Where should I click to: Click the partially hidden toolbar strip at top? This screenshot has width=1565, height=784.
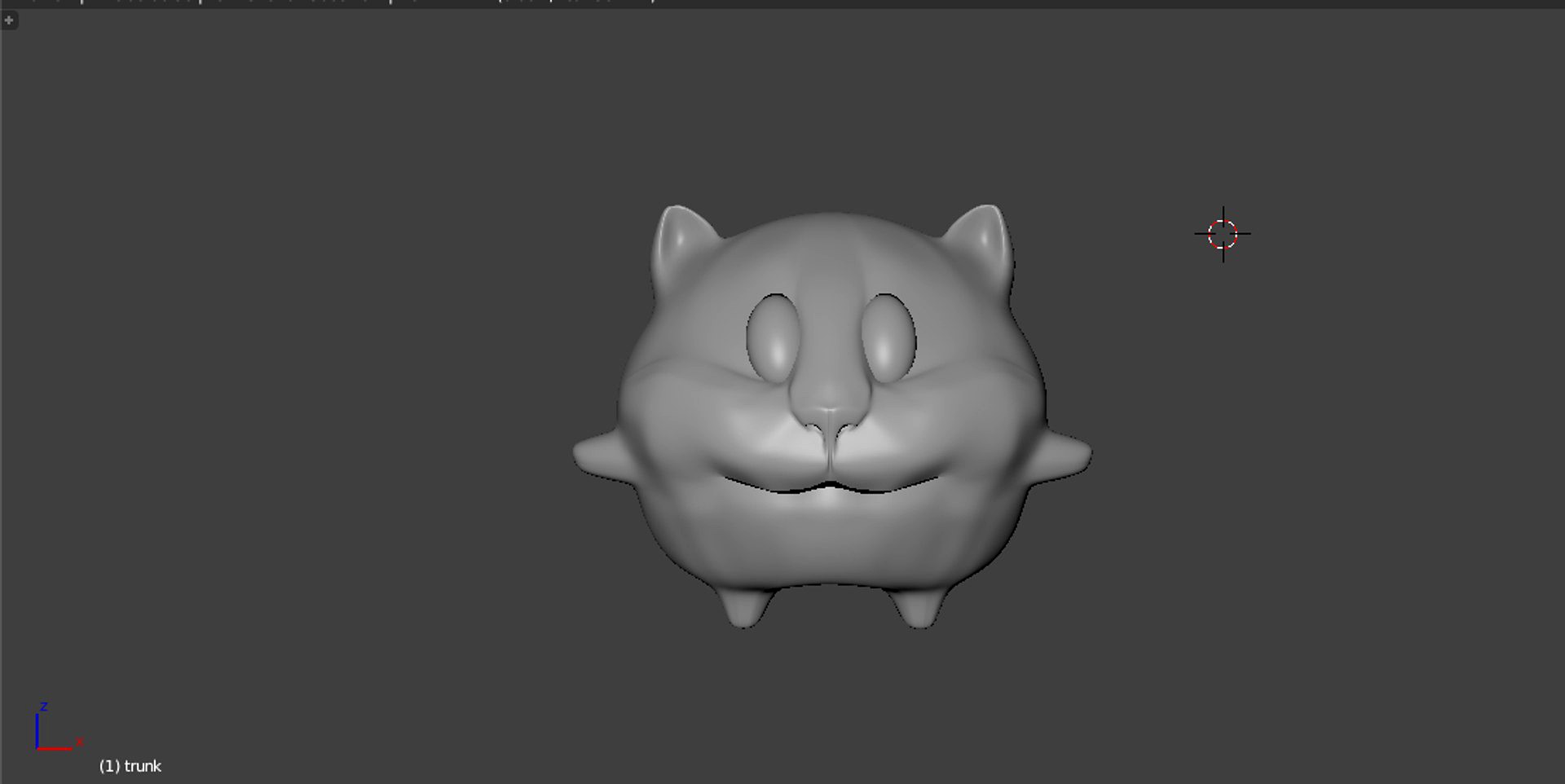[326, 3]
